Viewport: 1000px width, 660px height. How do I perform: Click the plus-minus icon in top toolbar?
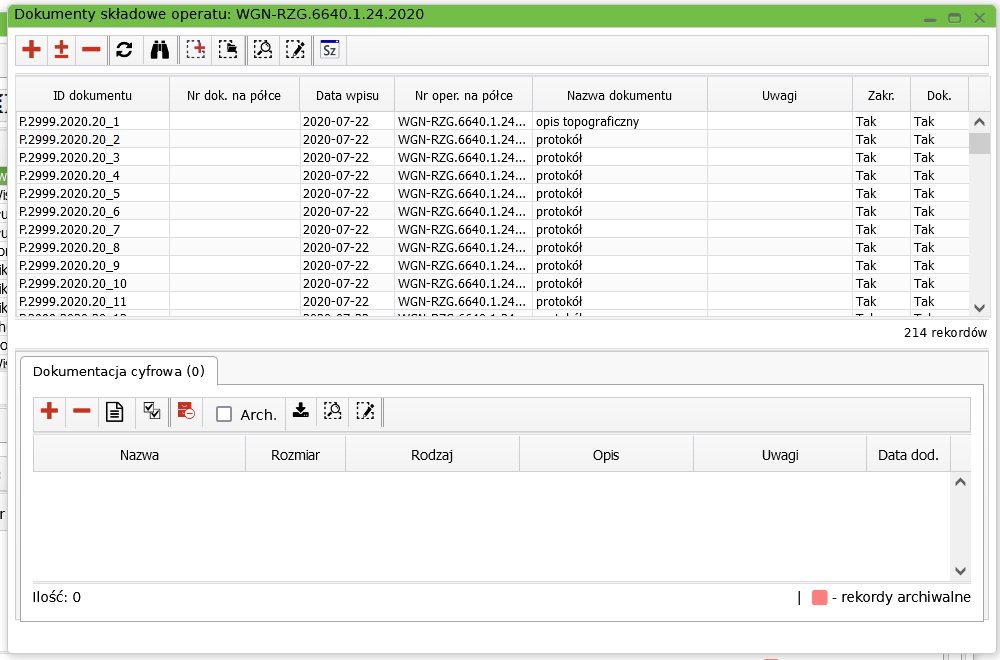click(x=61, y=49)
